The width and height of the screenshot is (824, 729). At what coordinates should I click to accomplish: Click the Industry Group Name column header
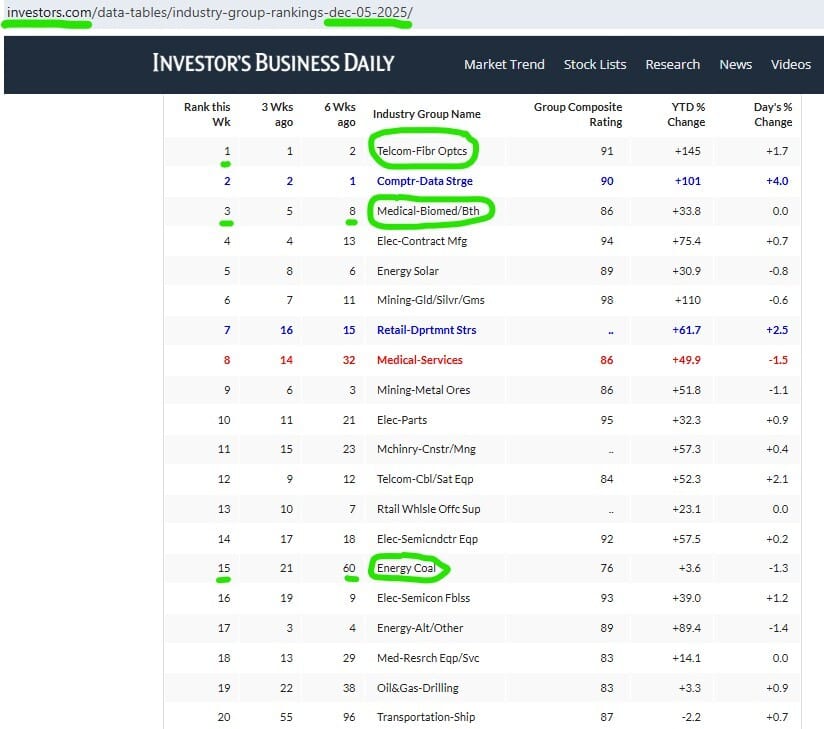427,114
